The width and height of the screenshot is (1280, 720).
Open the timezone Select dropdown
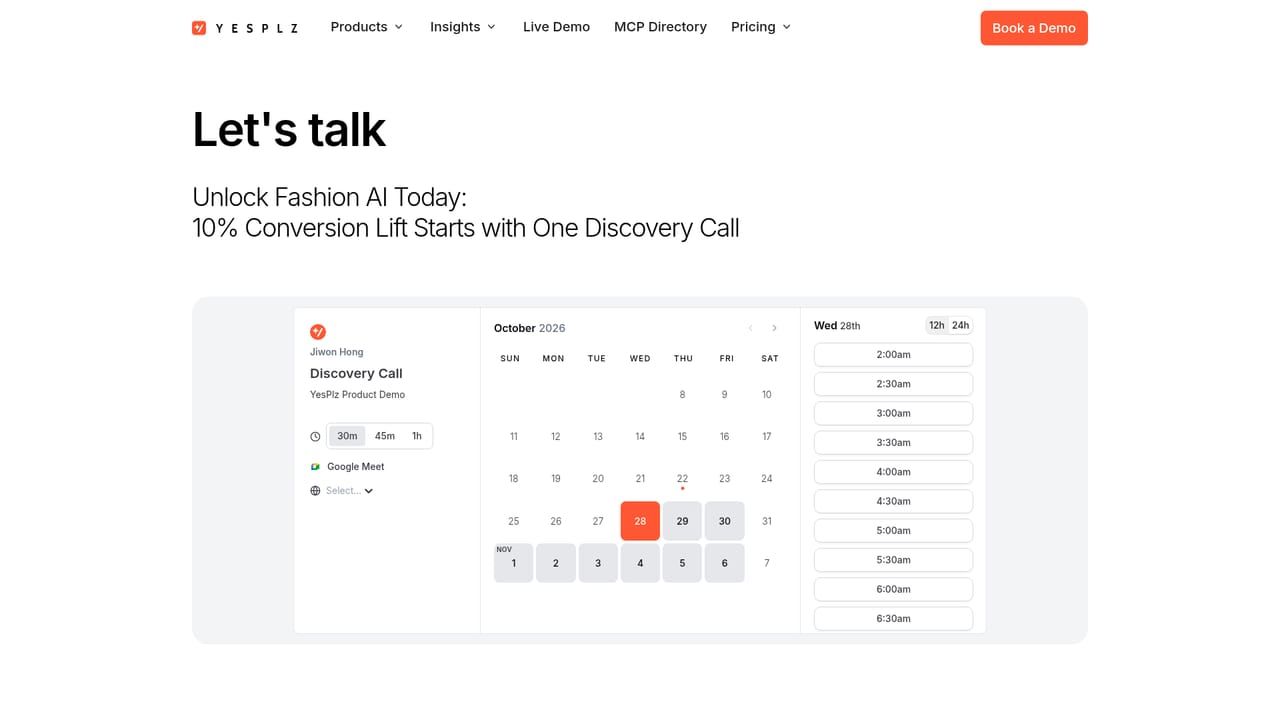tap(349, 491)
